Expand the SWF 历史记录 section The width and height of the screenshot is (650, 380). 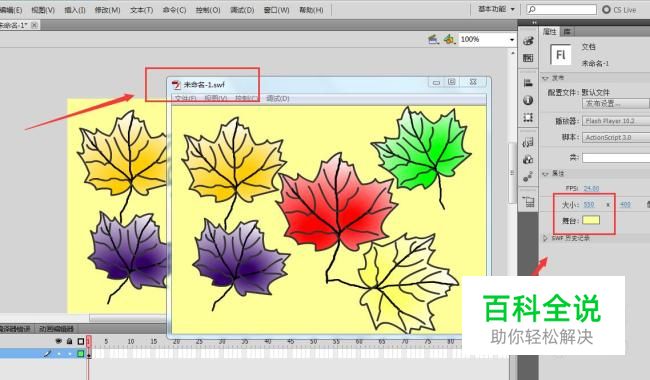click(x=546, y=238)
